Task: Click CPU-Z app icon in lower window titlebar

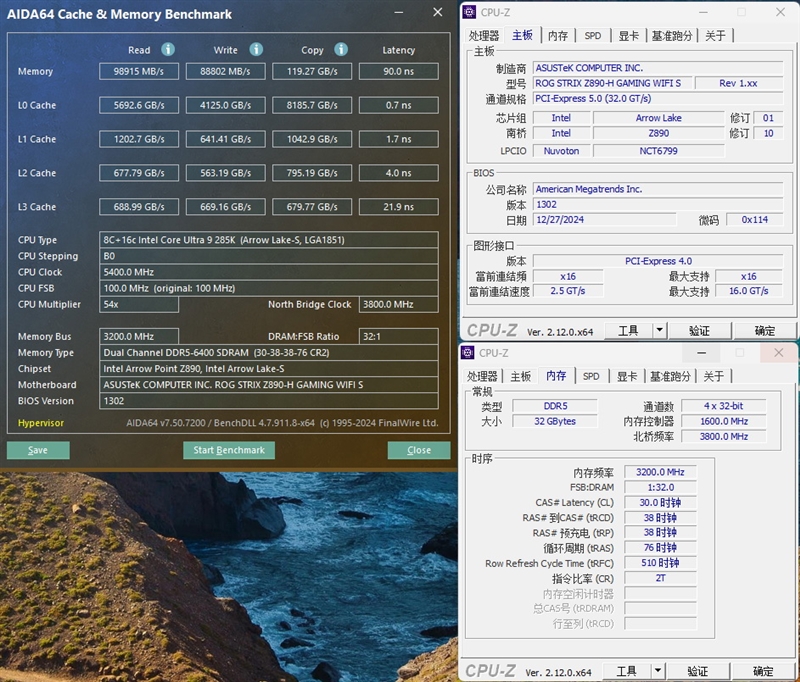Action: tap(467, 352)
